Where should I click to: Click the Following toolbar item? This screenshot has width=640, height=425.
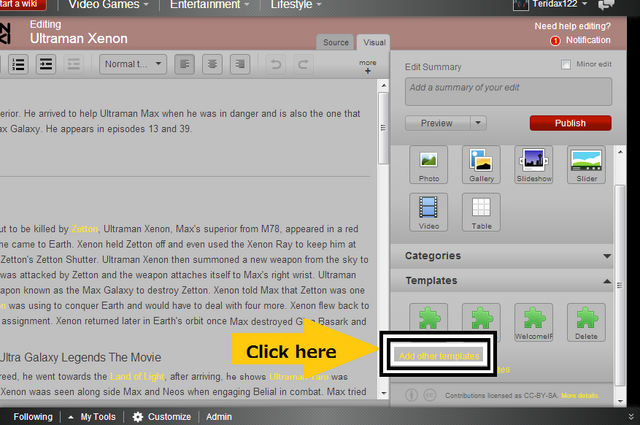[x=33, y=417]
